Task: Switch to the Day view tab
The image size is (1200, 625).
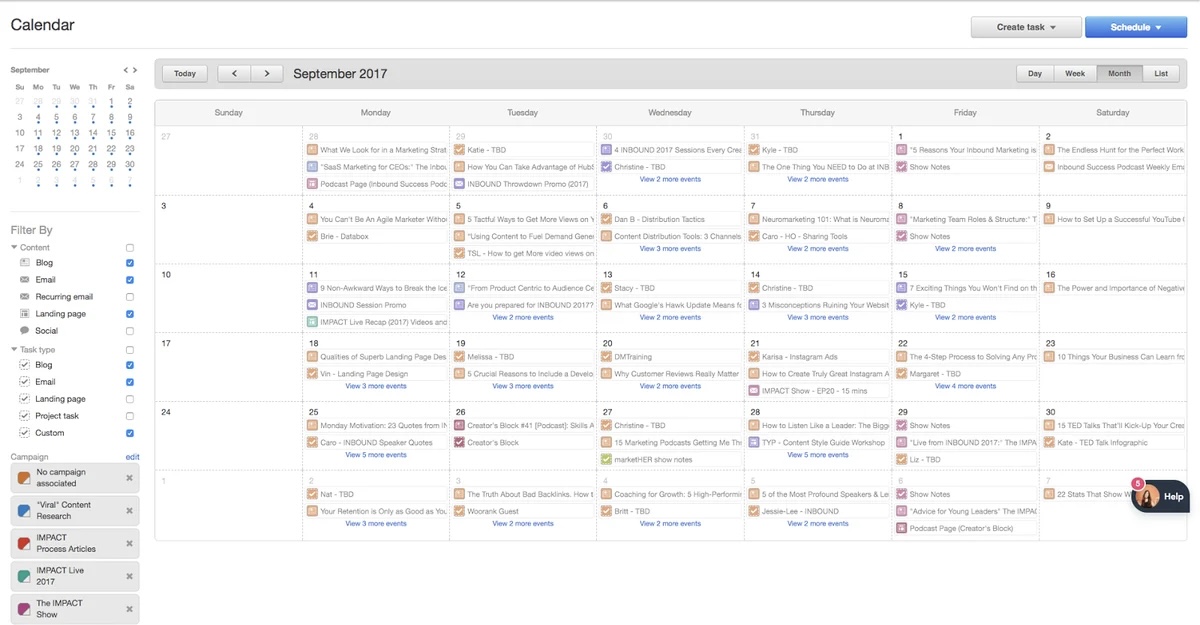Action: 1035,73
